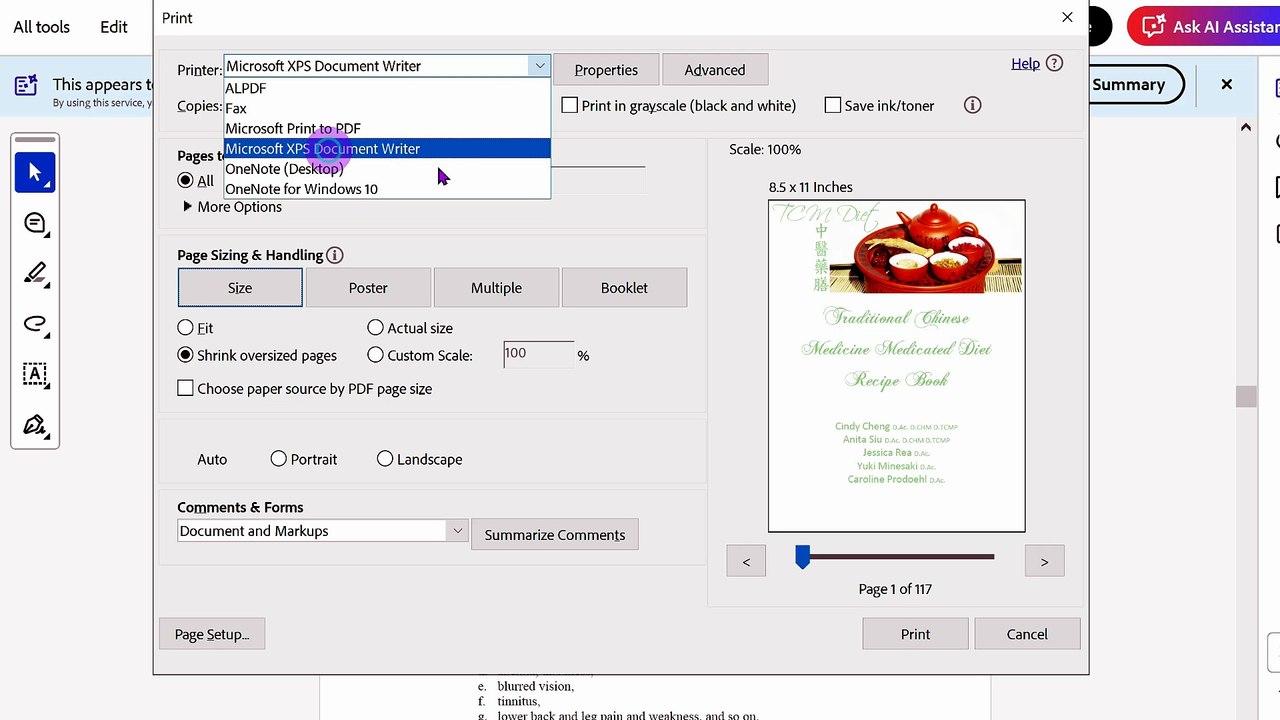Select the All pages radio button

click(185, 181)
